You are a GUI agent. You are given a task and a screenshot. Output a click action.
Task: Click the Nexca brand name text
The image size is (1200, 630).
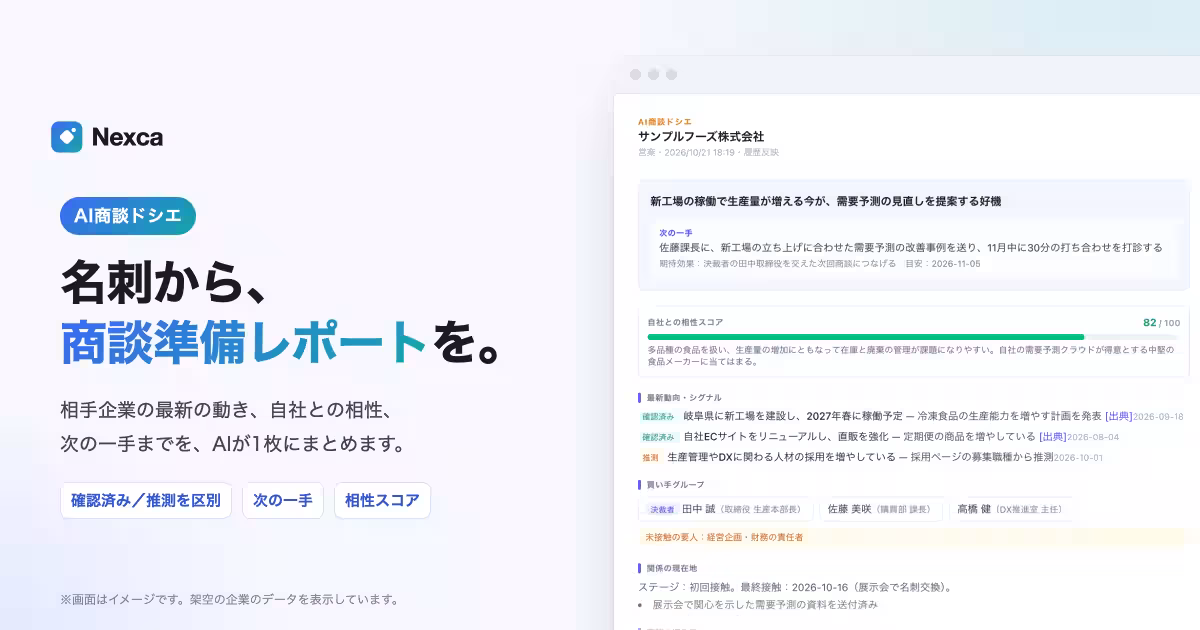point(127,137)
